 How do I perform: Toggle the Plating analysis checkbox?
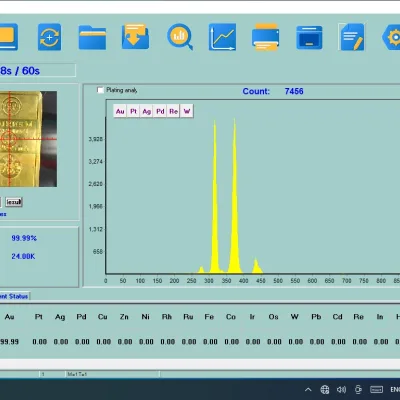pos(100,90)
